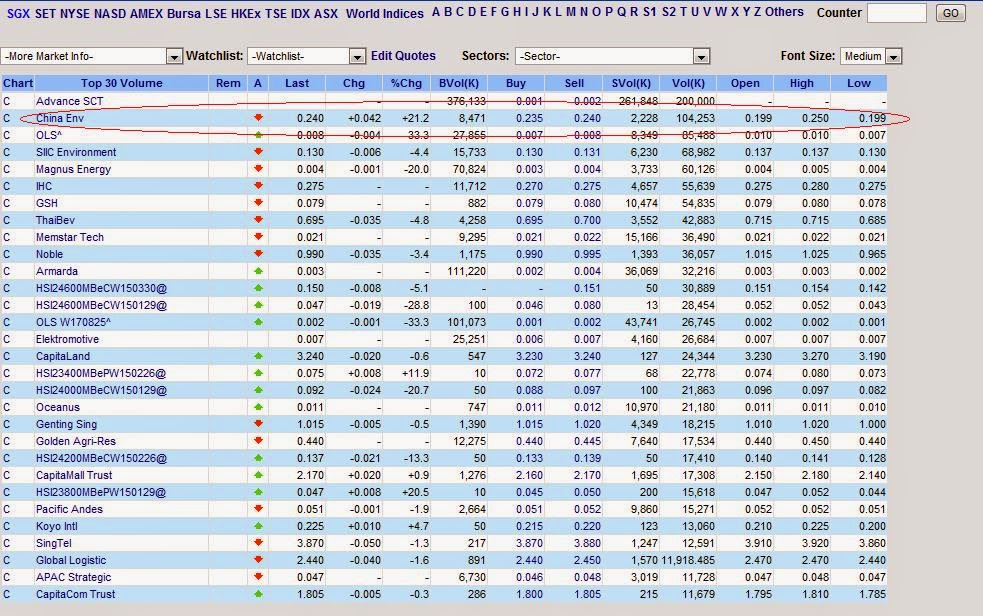The image size is (983, 616).
Task: Click the red arrow in Noble row
Action: click(258, 254)
